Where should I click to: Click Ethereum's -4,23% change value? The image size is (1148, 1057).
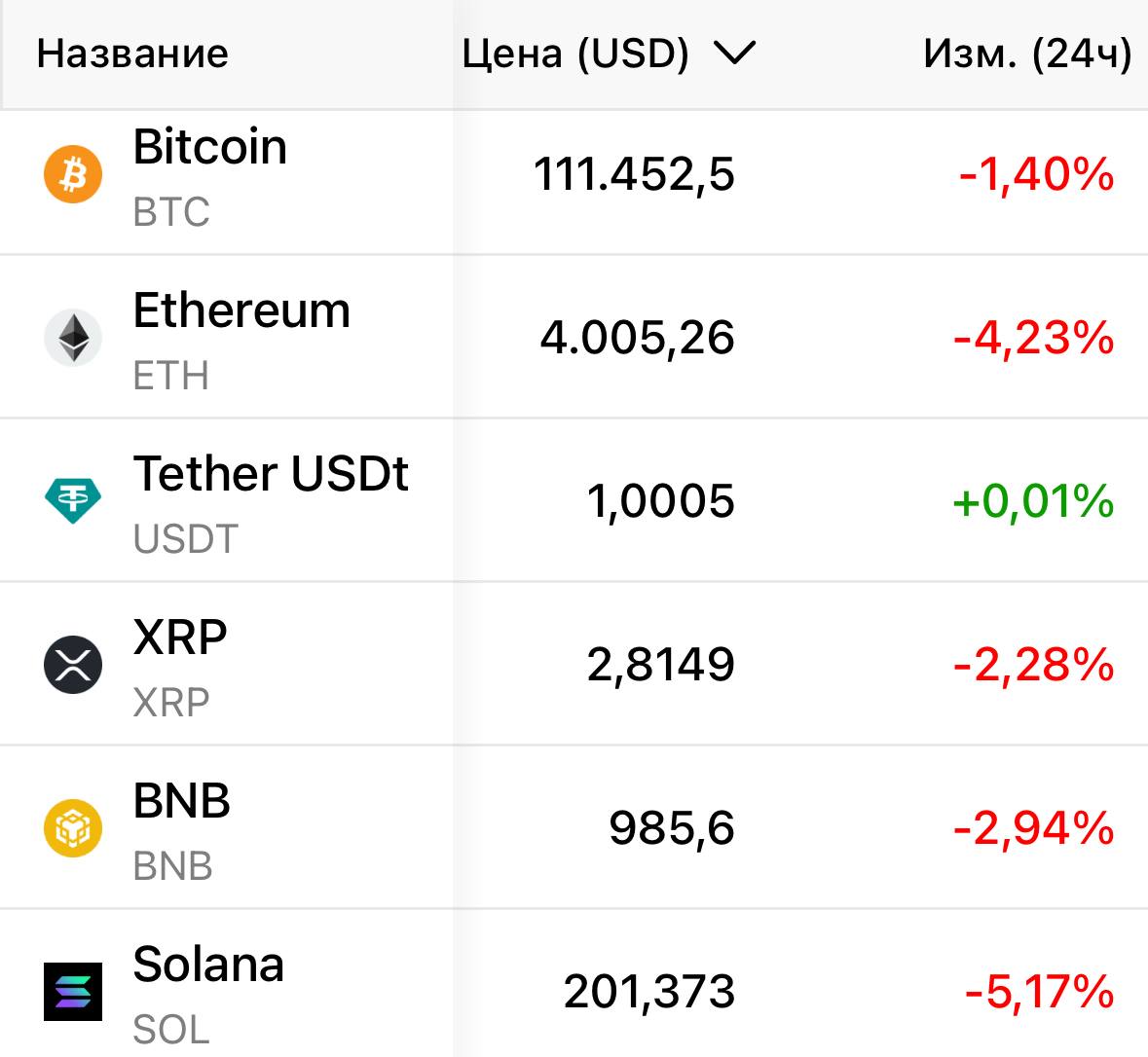[1034, 338]
